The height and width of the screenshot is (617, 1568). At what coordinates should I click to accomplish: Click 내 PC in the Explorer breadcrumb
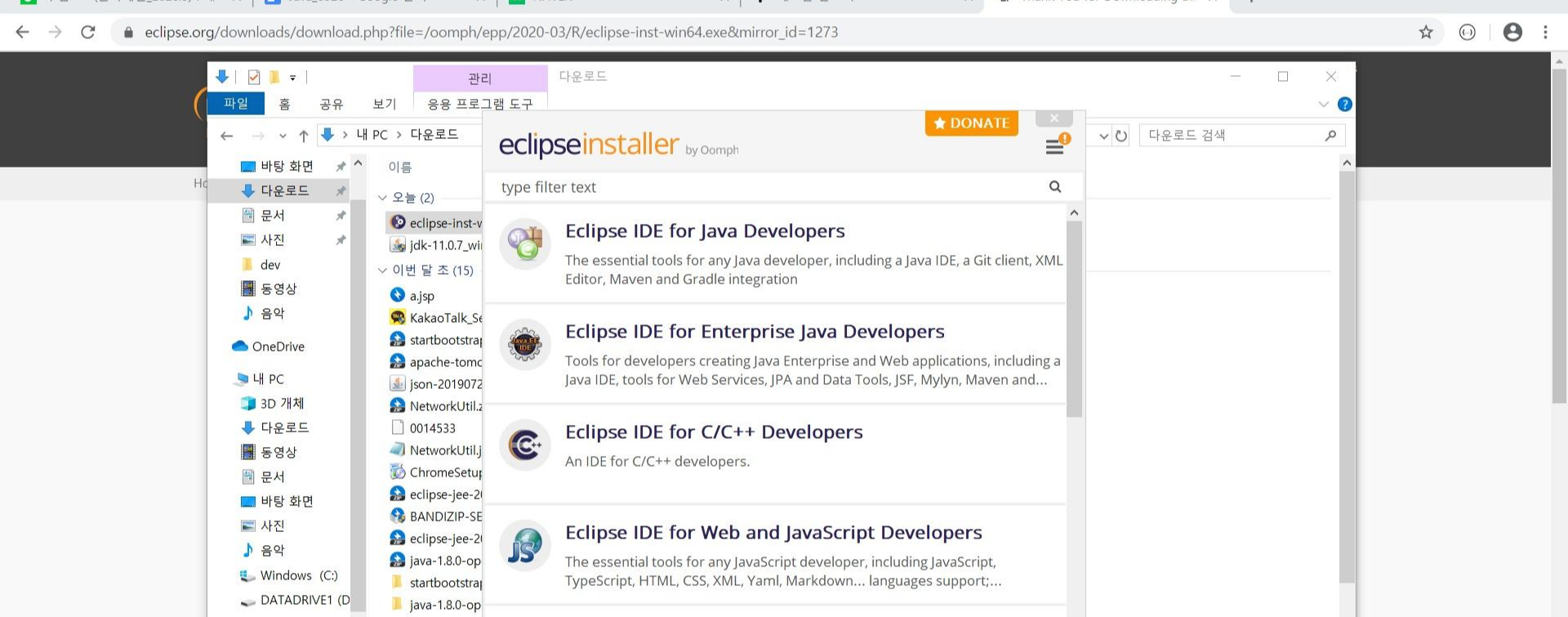(372, 135)
